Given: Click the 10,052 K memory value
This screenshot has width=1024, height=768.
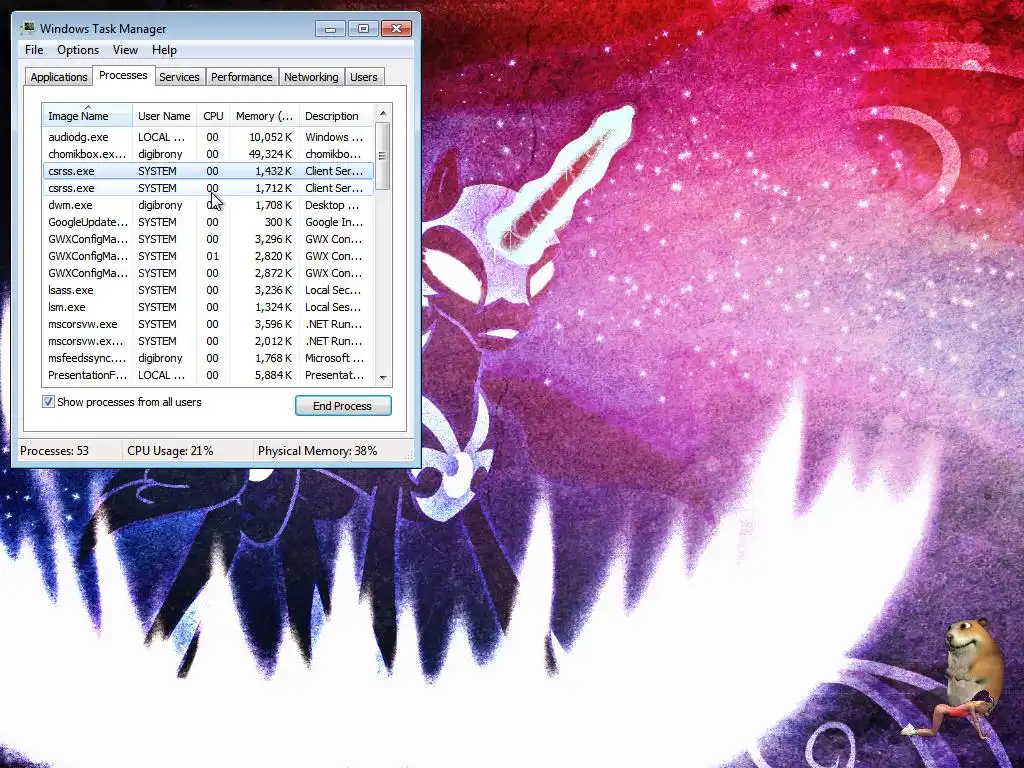Looking at the screenshot, I should (270, 137).
